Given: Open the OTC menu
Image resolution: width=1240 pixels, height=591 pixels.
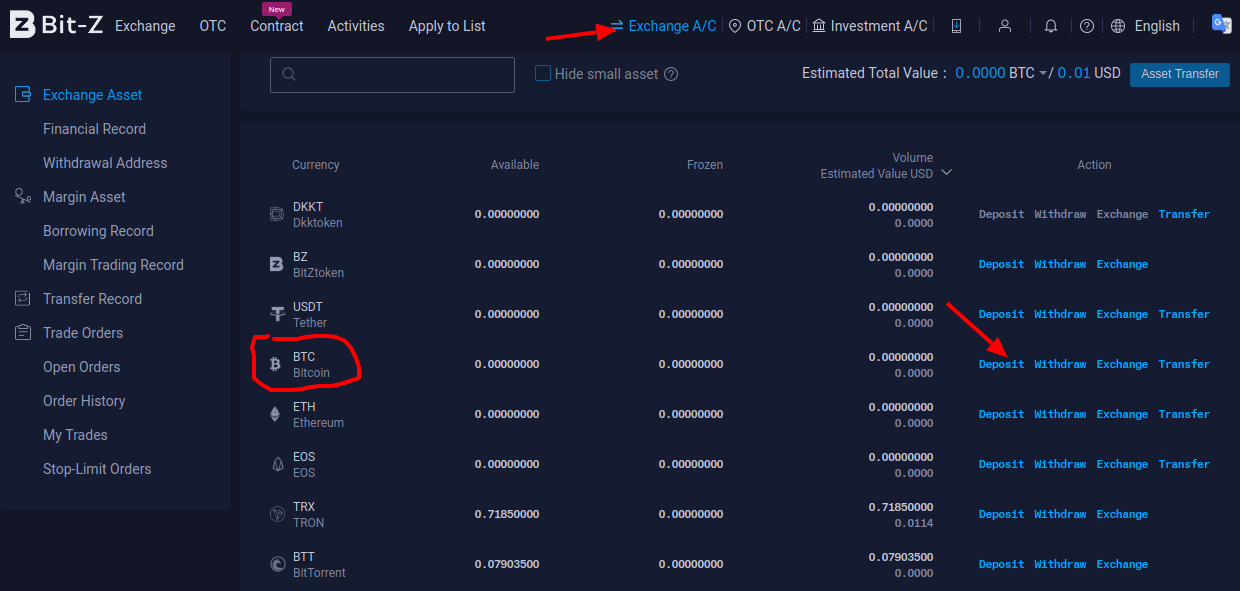Looking at the screenshot, I should (213, 26).
